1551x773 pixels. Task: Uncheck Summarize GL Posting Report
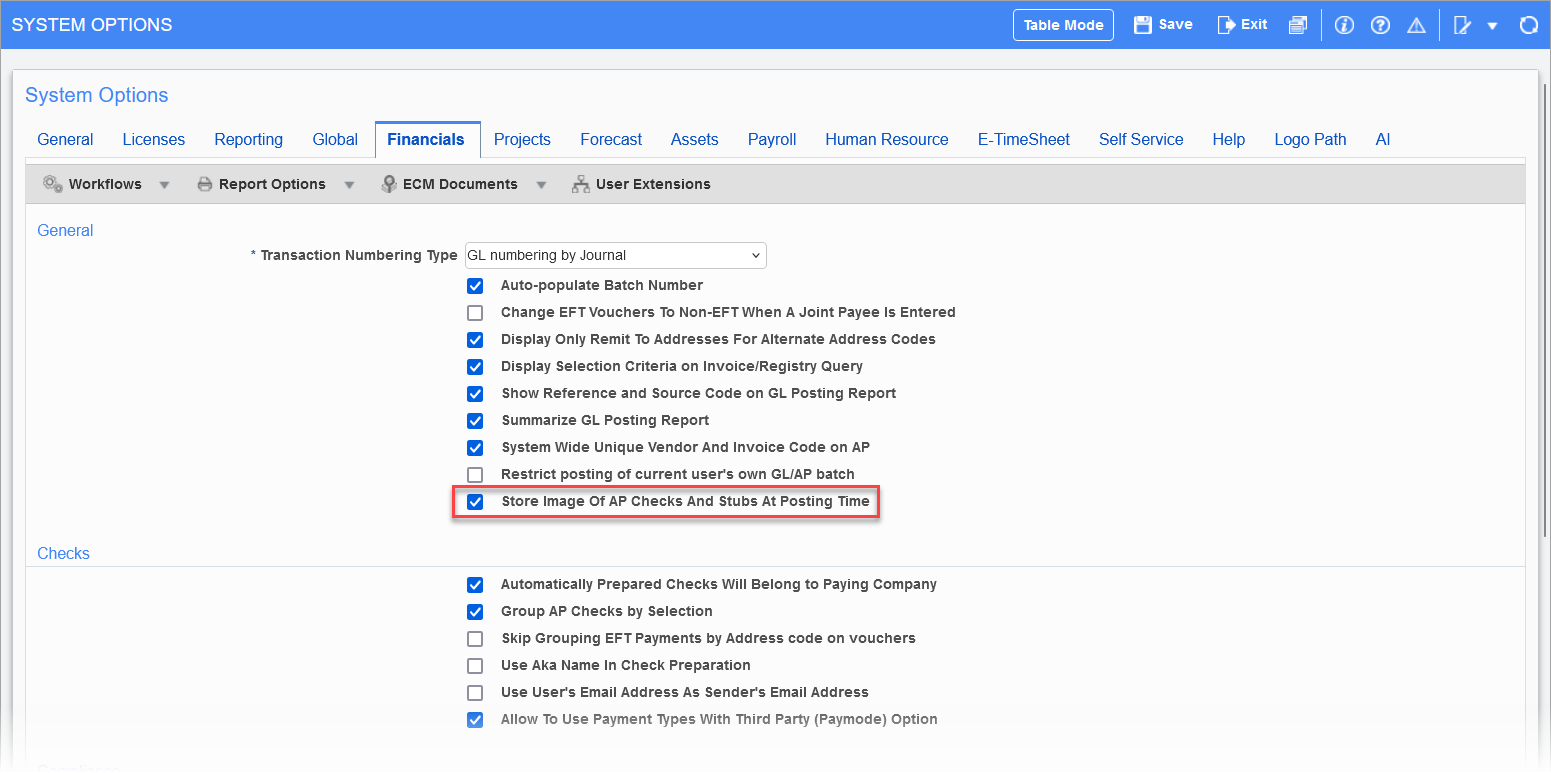click(475, 421)
